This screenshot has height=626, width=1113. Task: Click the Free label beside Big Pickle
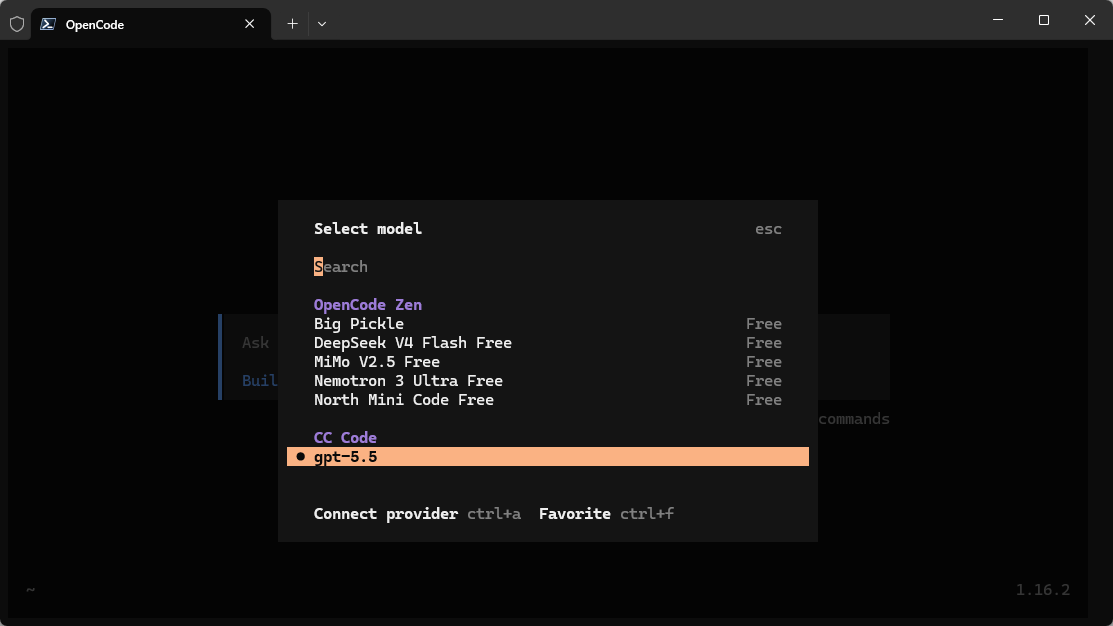click(x=764, y=324)
